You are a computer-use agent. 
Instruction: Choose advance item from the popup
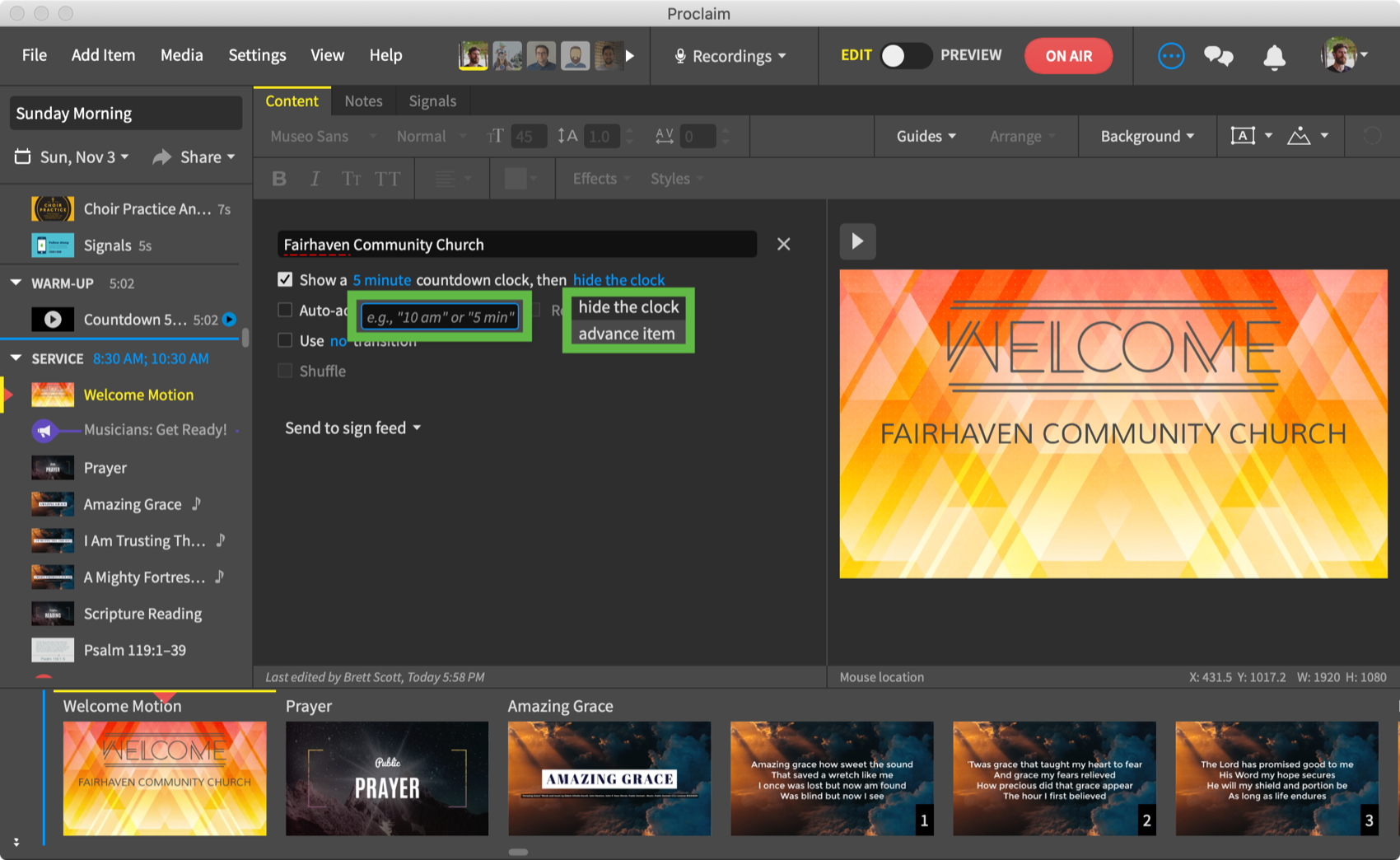point(626,334)
